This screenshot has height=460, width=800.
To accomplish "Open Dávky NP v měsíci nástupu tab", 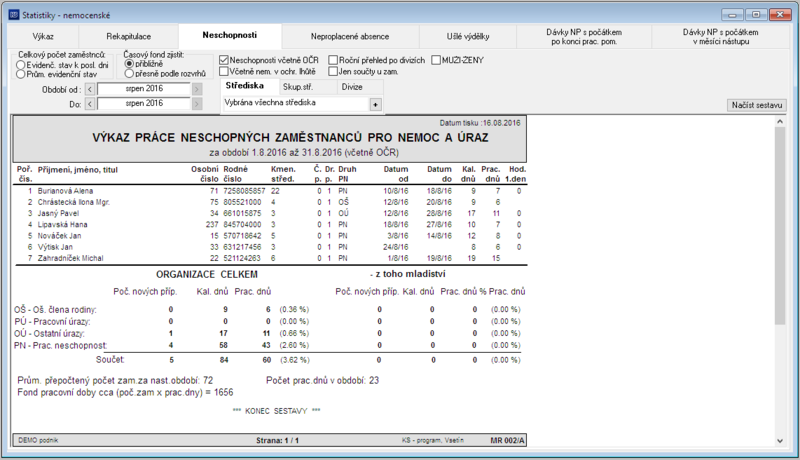I will coord(720,36).
